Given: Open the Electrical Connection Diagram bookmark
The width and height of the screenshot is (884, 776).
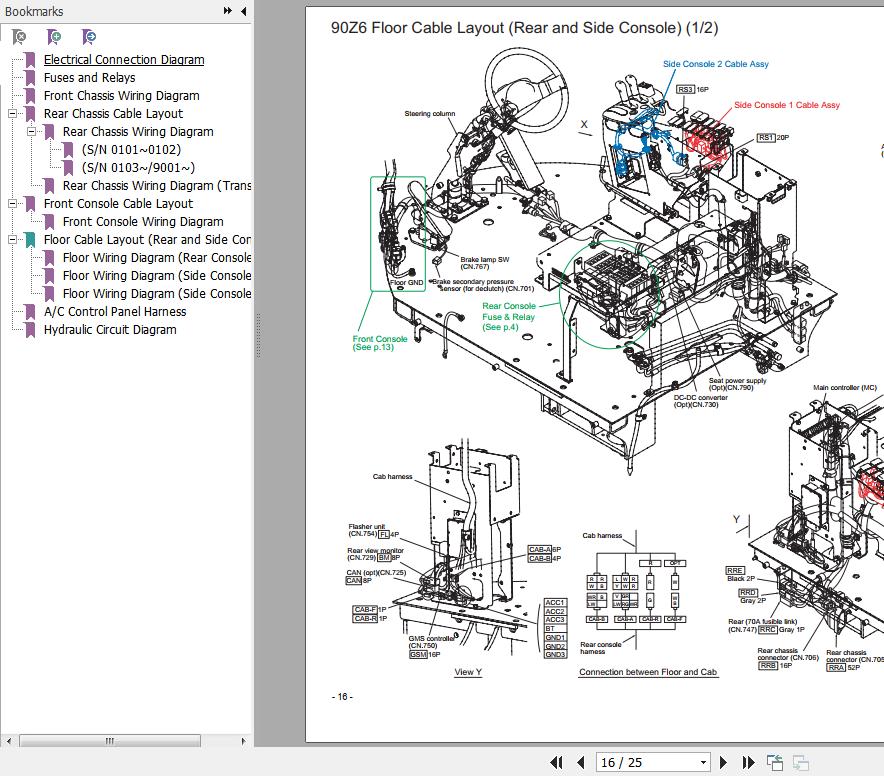Looking at the screenshot, I should 123,60.
